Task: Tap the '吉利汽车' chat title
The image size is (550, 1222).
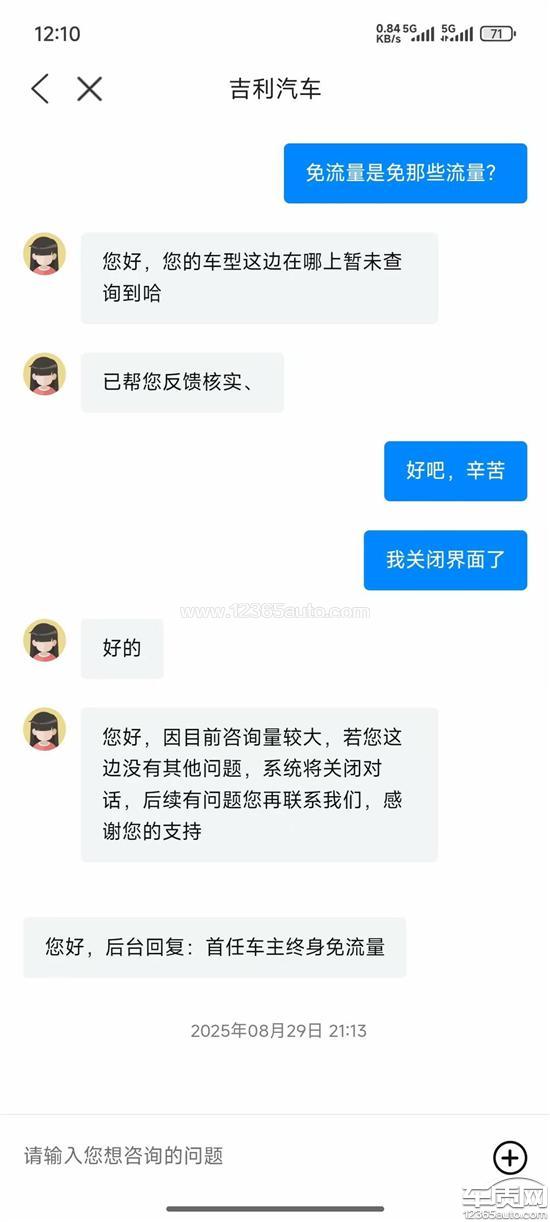Action: tap(275, 89)
